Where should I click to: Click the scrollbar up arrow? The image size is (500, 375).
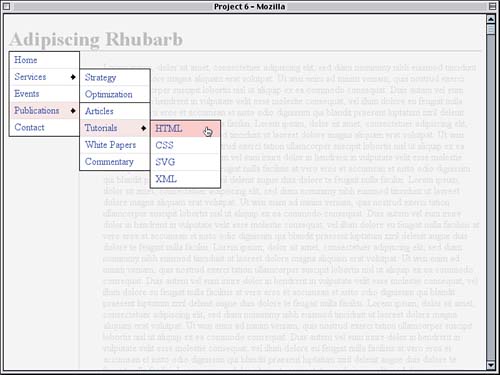491,19
